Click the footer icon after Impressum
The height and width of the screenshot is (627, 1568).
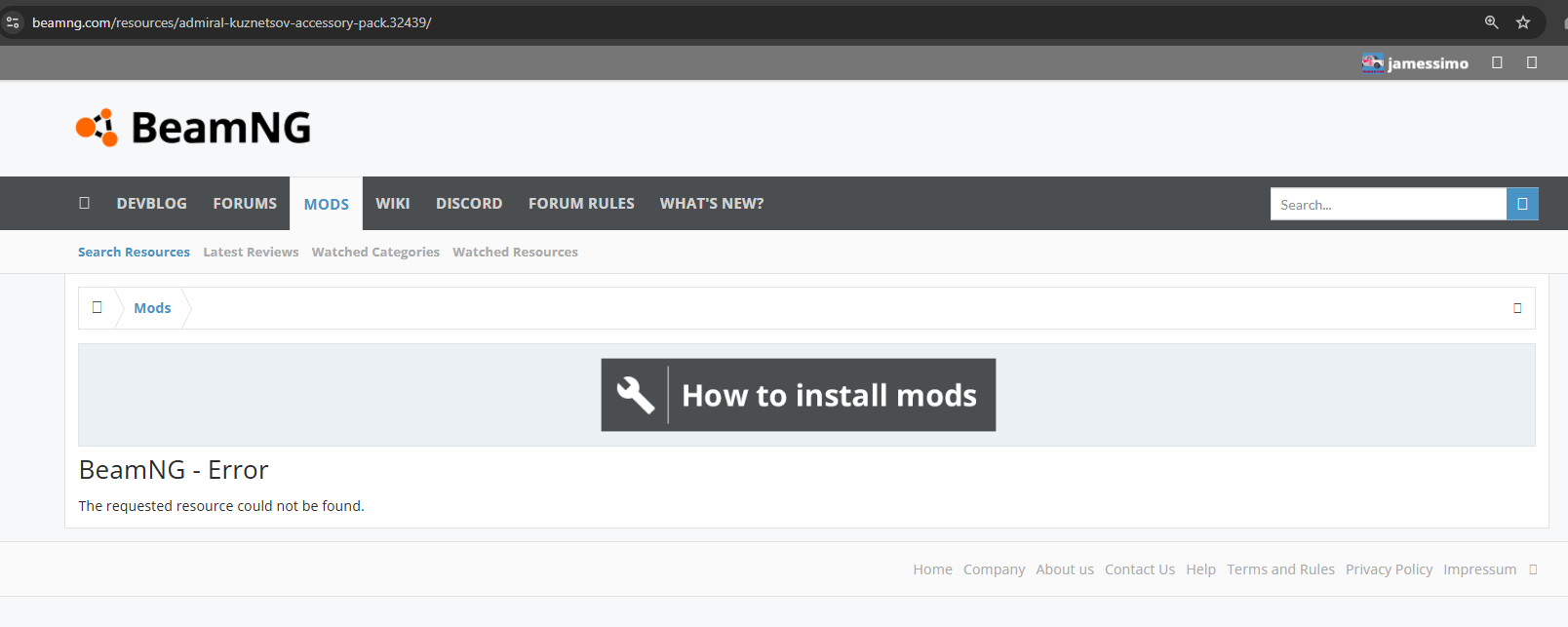pos(1533,569)
